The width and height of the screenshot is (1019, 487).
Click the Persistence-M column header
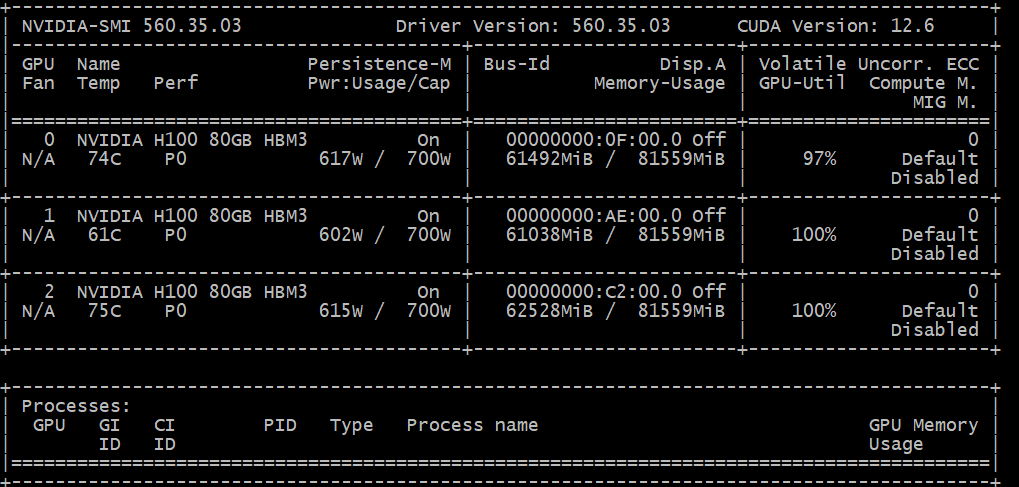[x=379, y=64]
